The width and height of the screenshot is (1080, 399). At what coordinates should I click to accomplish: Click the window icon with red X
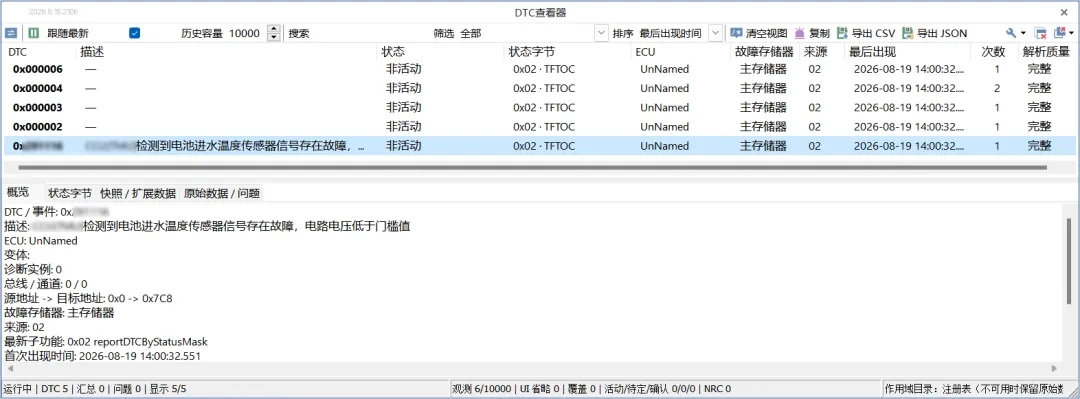(x=1041, y=33)
